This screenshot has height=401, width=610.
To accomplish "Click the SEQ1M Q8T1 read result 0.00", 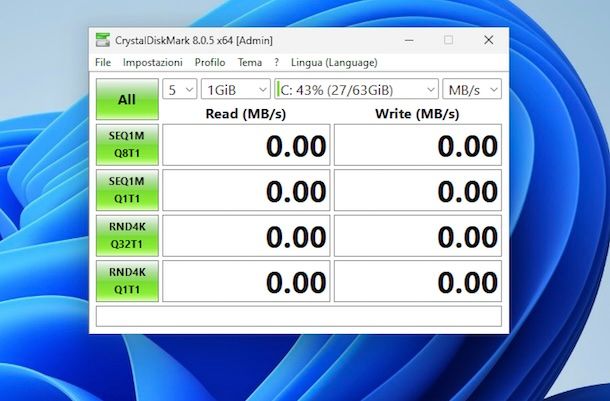I will (246, 145).
